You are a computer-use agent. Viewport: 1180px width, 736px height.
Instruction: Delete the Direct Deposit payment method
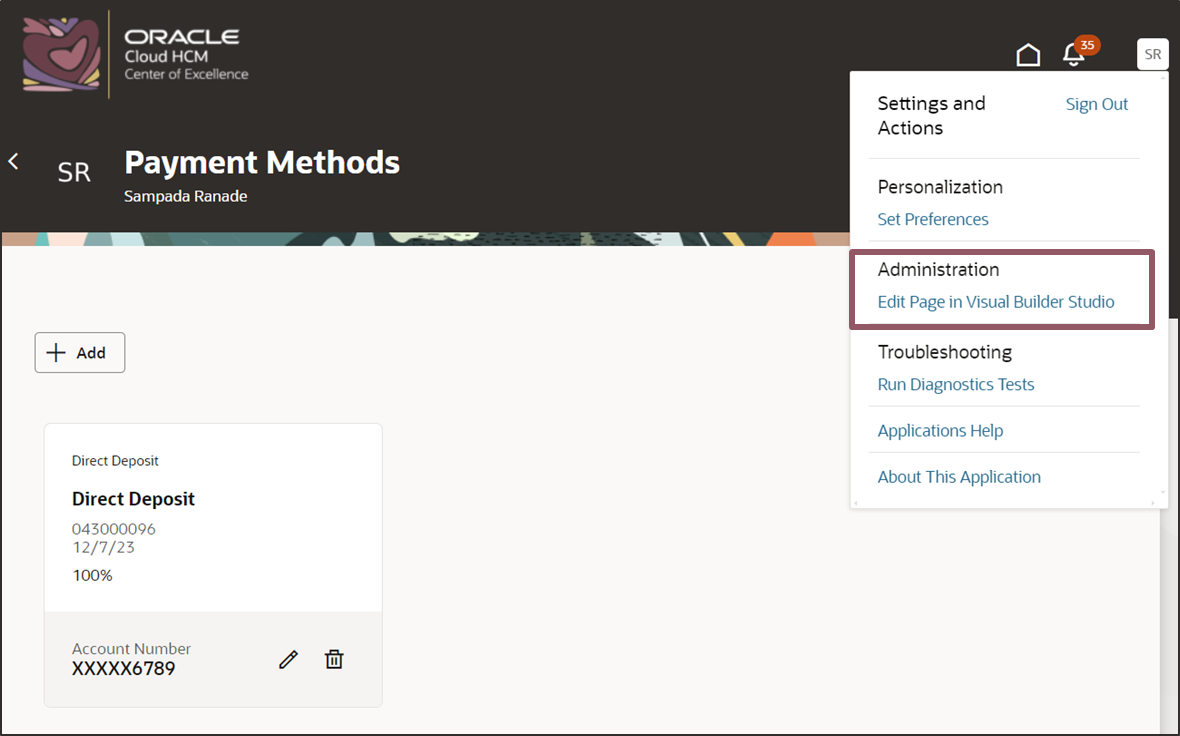click(x=334, y=659)
